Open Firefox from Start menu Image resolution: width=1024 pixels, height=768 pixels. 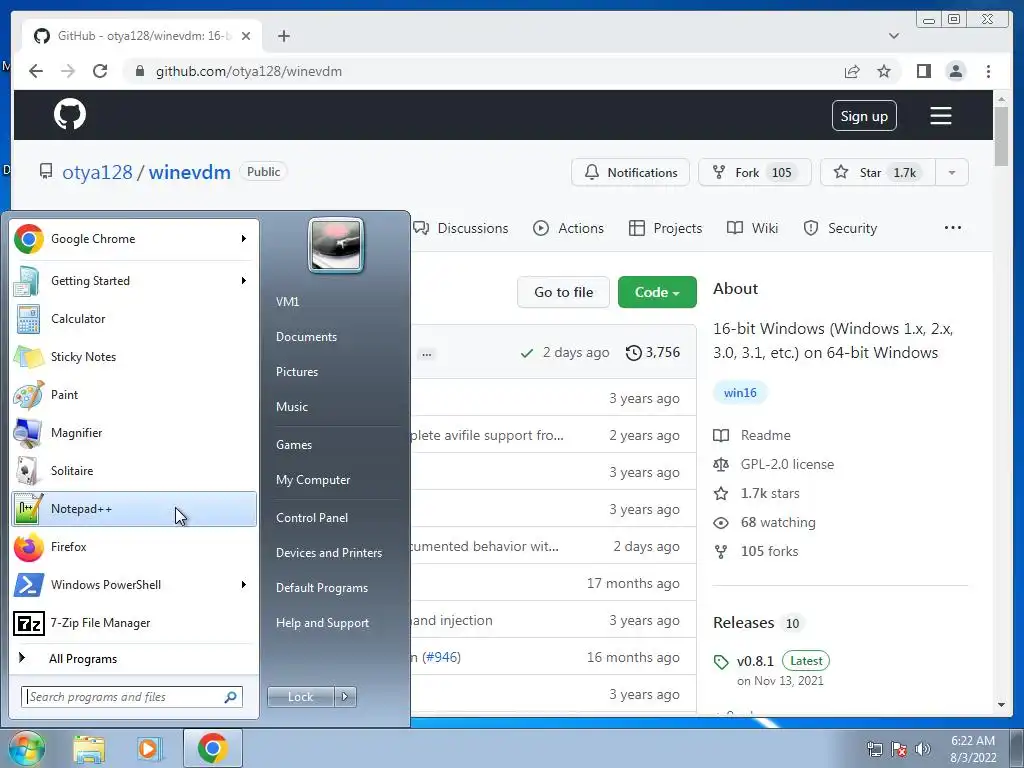pyautogui.click(x=134, y=547)
